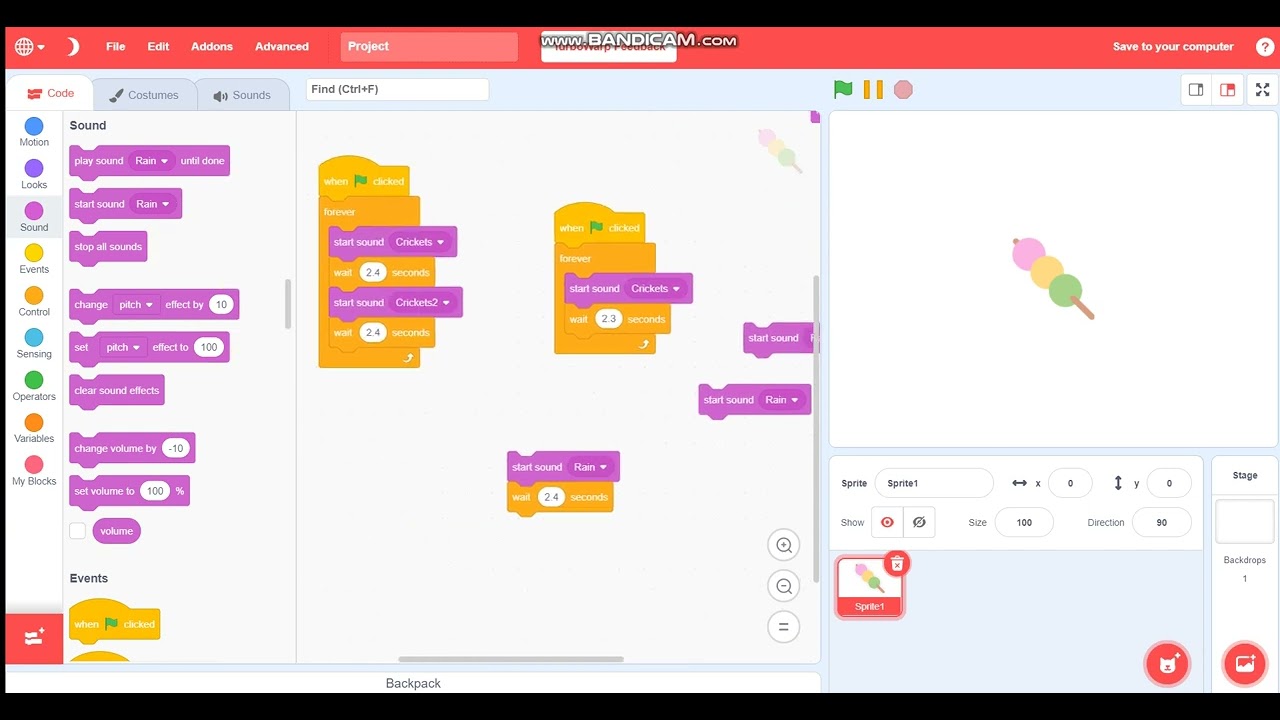1280x720 pixels.
Task: Stop the project with the red stop button
Action: 903,89
